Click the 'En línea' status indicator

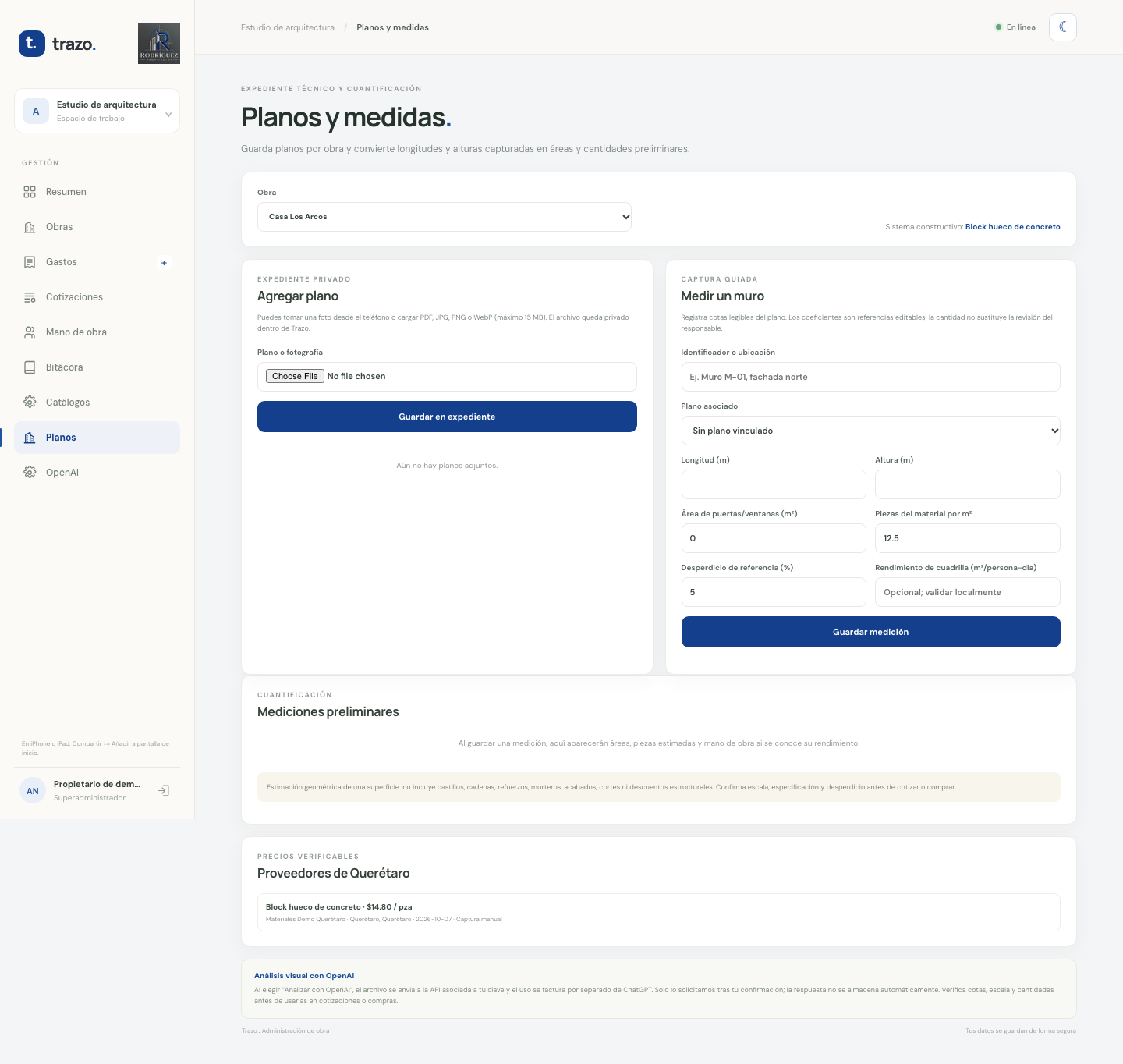(x=1015, y=27)
